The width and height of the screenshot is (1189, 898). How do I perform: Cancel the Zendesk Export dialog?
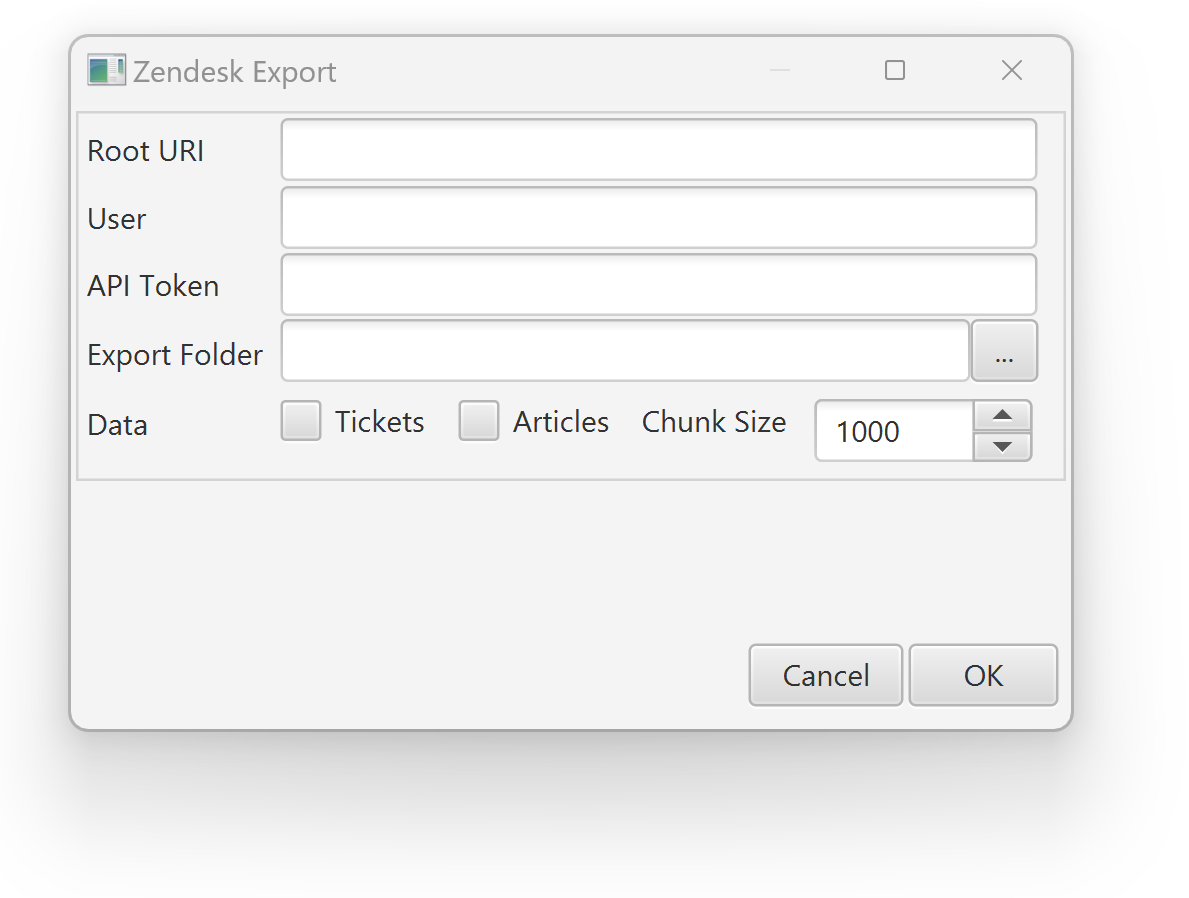[826, 675]
